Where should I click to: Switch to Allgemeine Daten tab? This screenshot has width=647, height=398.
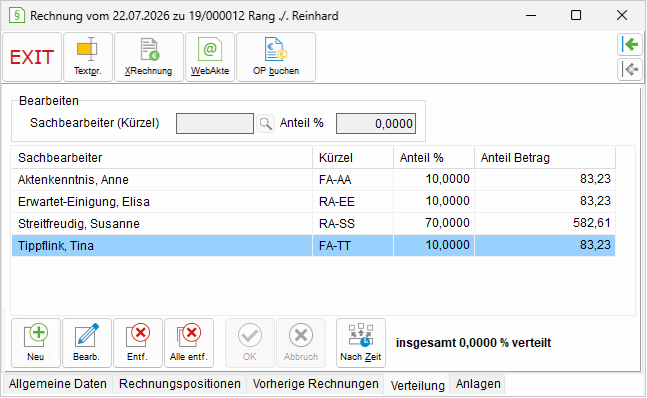pos(58,384)
